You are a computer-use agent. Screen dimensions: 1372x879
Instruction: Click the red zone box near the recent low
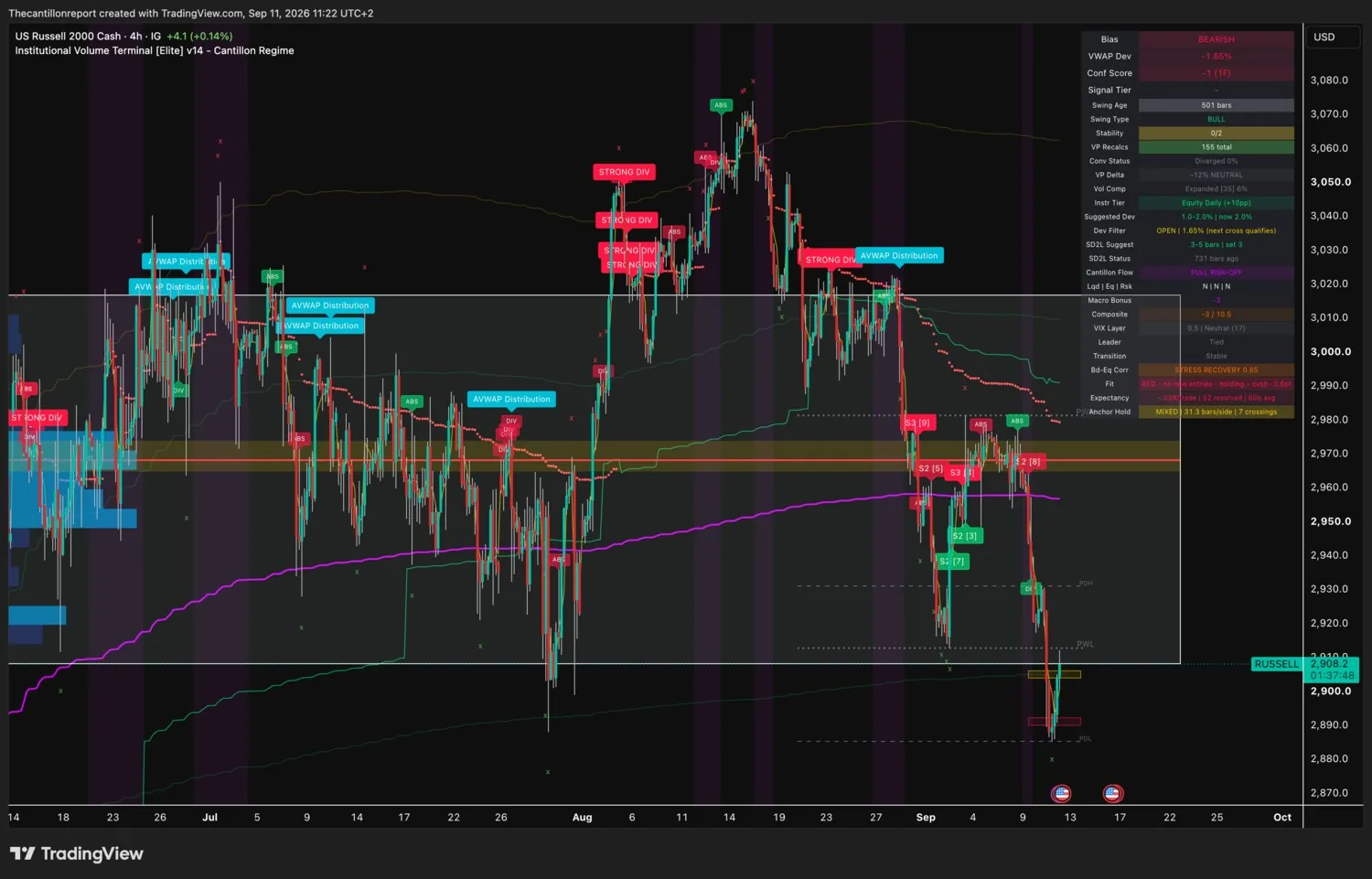tap(1054, 722)
